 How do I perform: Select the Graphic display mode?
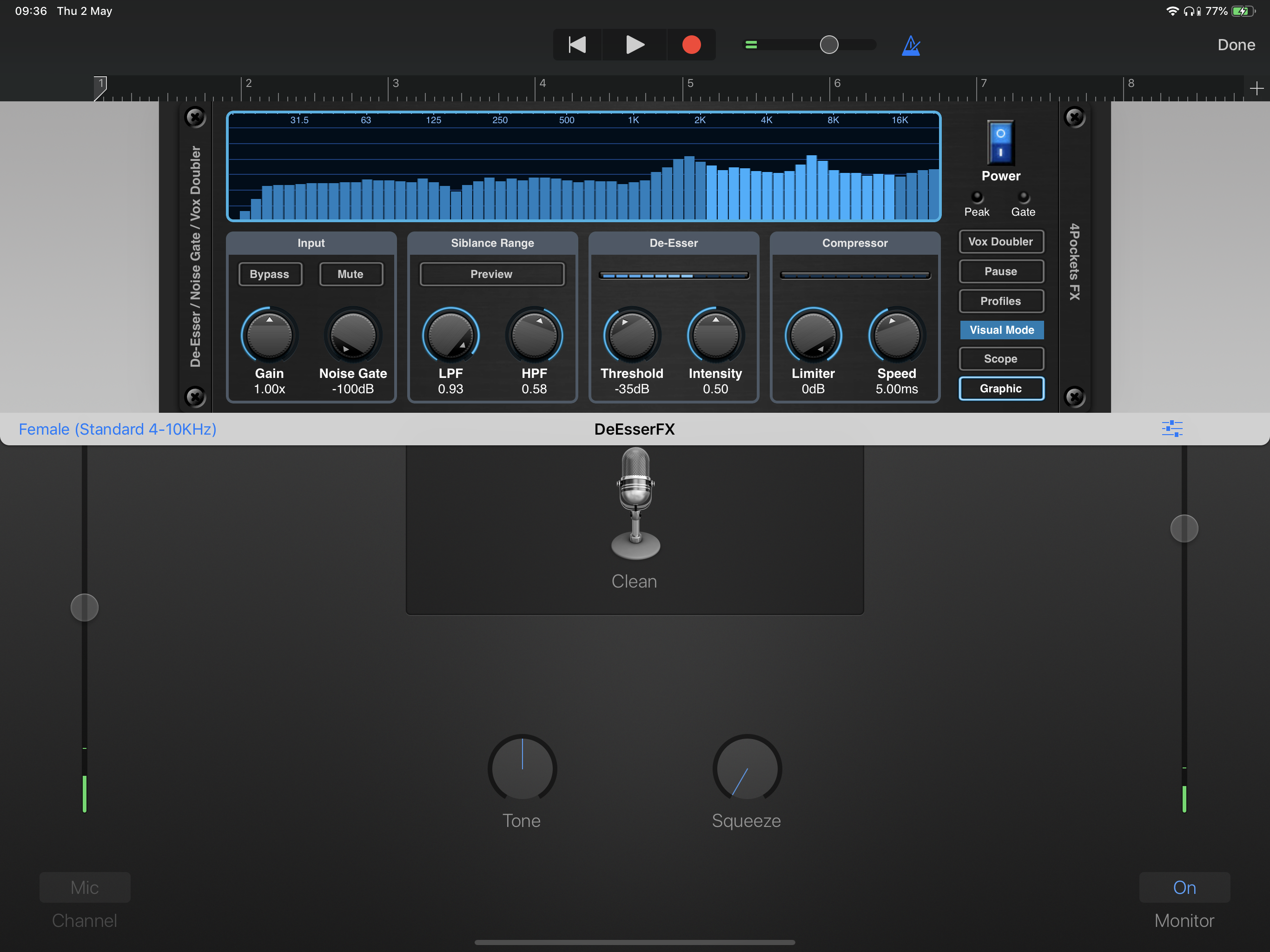[1000, 388]
